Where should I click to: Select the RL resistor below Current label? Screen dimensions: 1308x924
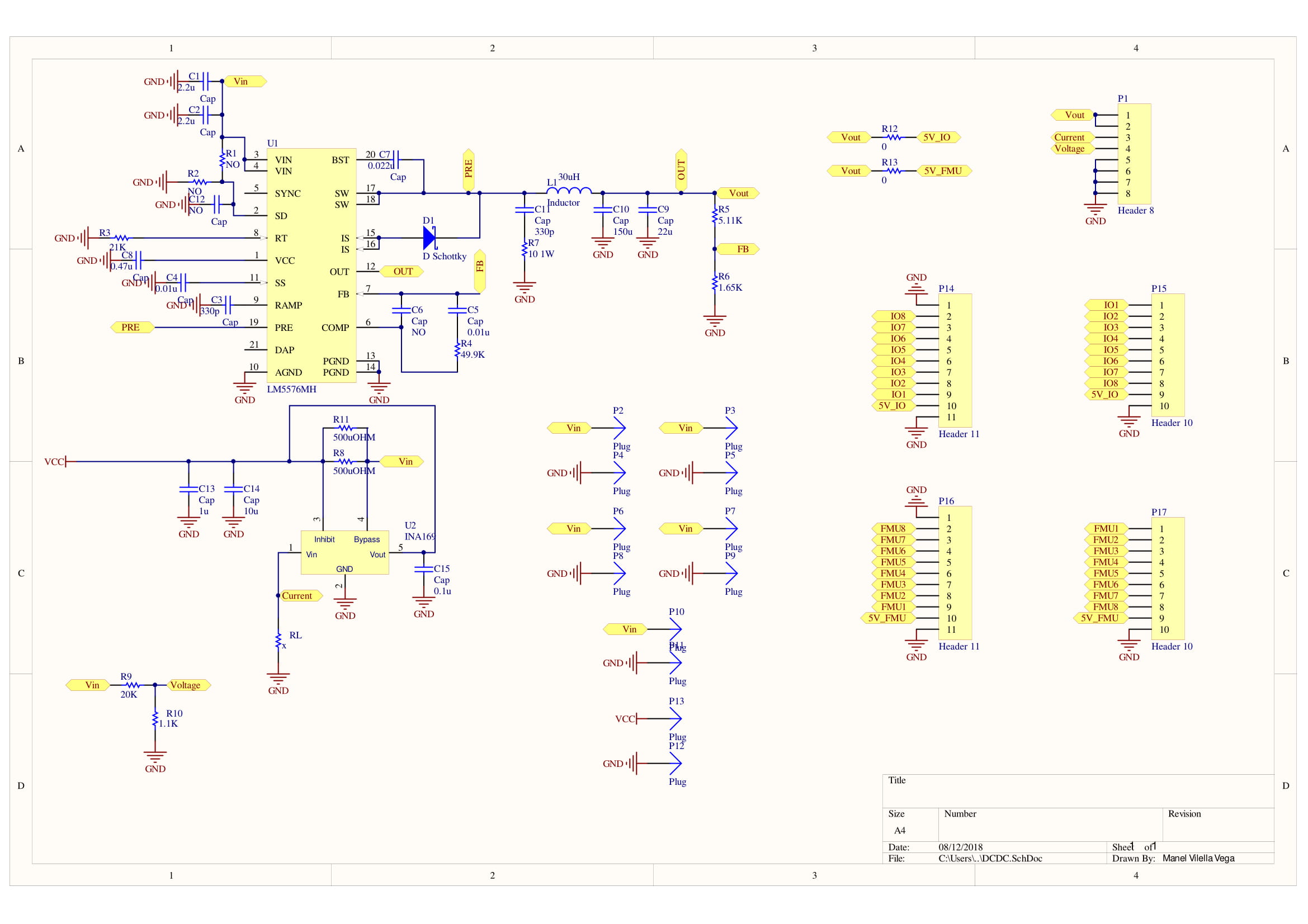tap(278, 642)
